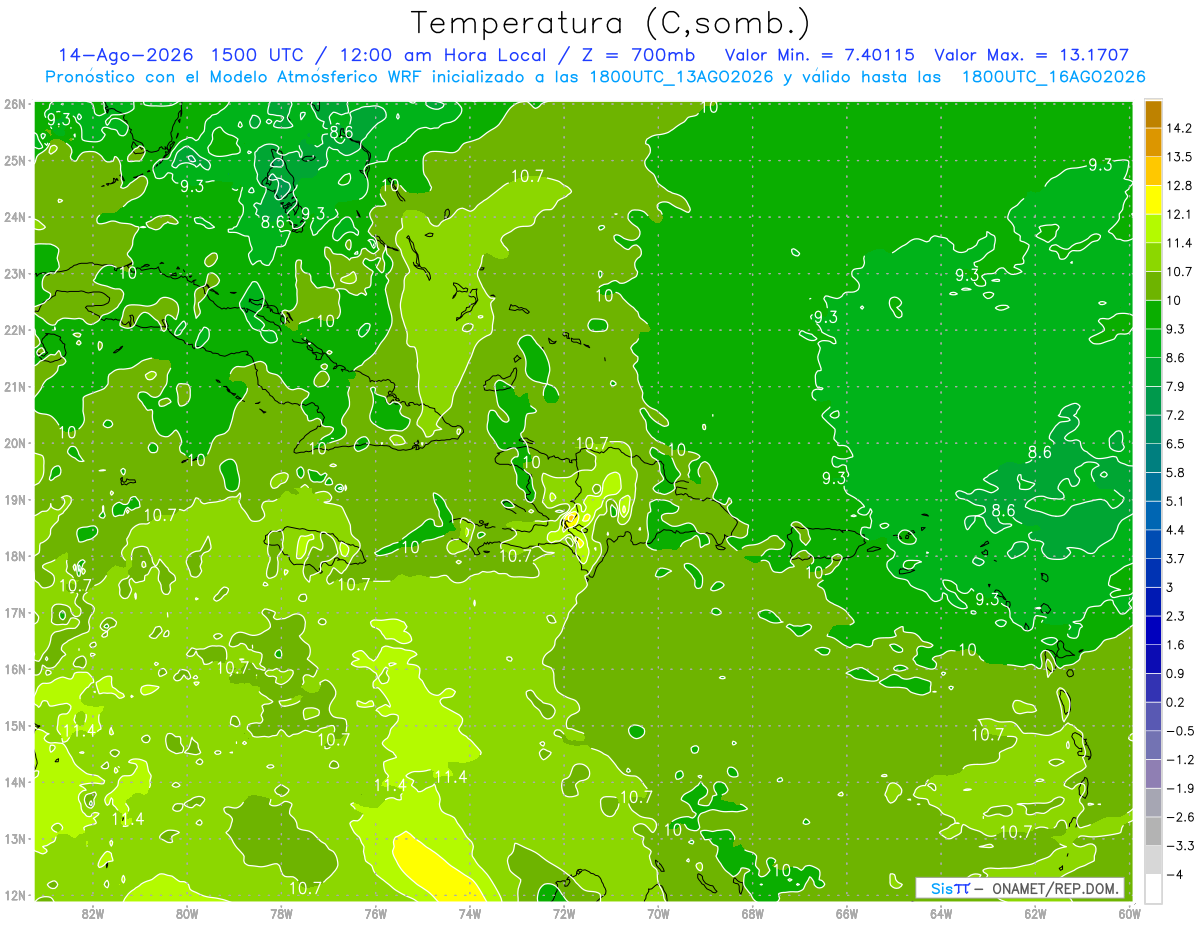Pick the green swatch between 8.6 and 9.3

pyautogui.click(x=1153, y=343)
